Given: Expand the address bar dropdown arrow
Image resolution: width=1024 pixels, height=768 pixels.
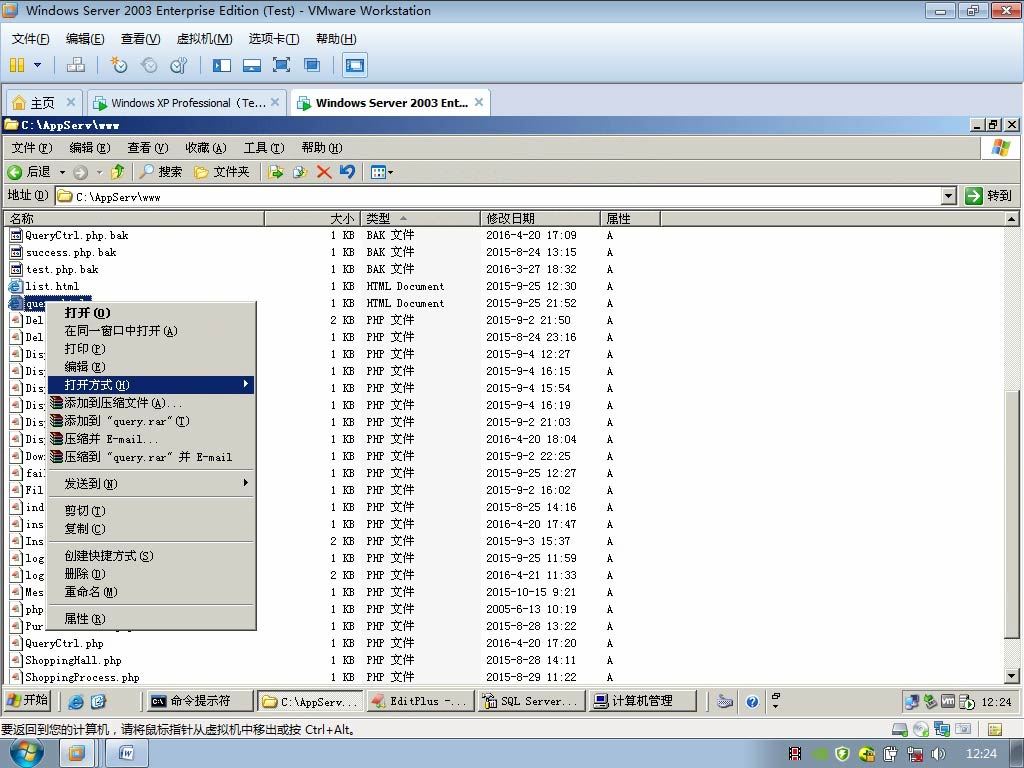Looking at the screenshot, I should pyautogui.click(x=949, y=196).
